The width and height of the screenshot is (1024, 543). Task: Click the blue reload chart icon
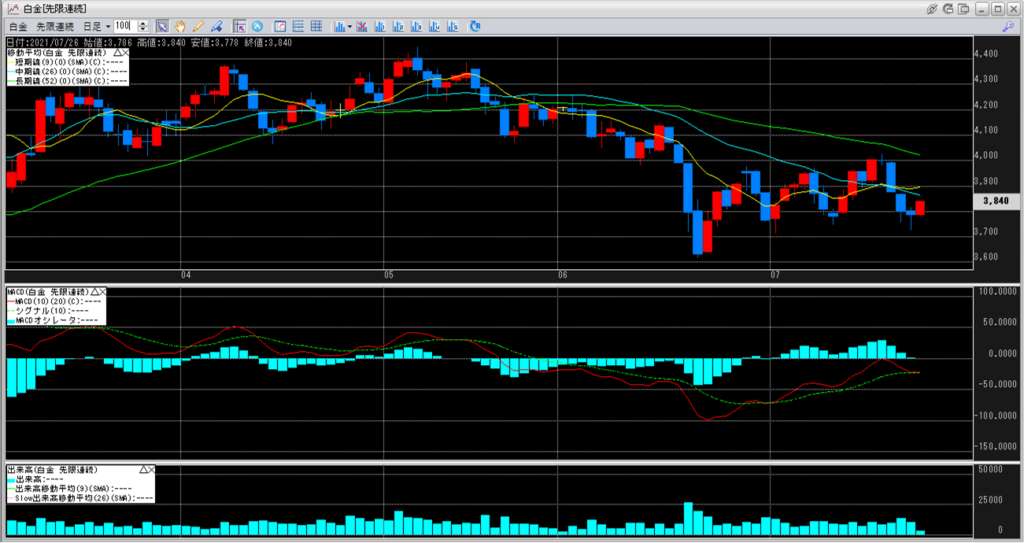[475, 27]
